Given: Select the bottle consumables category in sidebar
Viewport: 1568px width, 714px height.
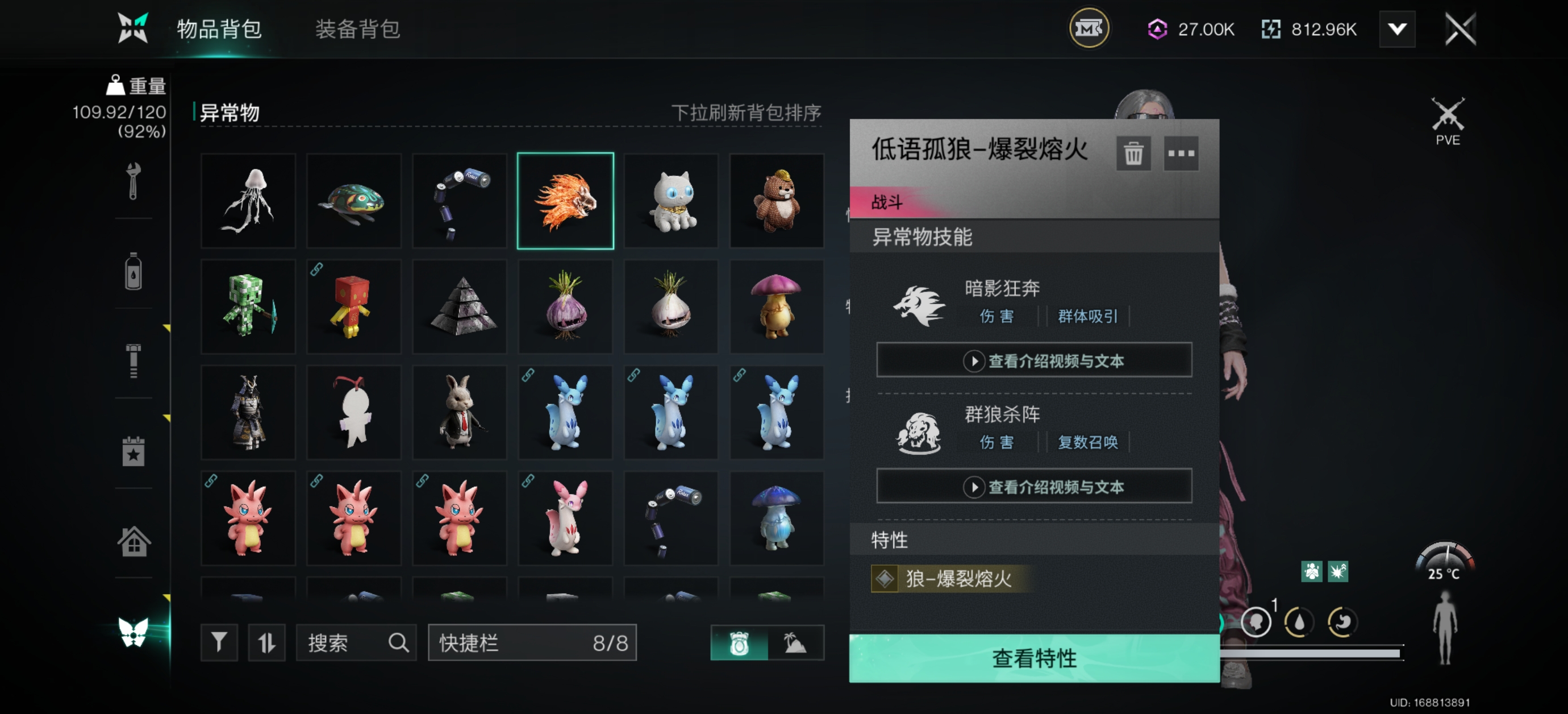Looking at the screenshot, I should (x=134, y=271).
